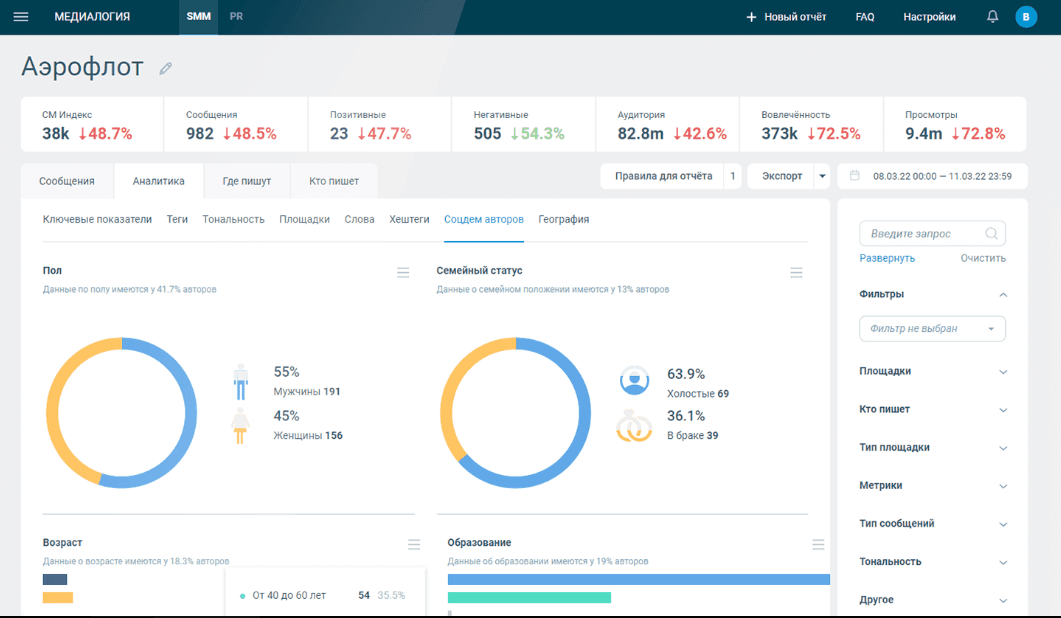
Task: Click the date range 08.03.22 – 11.03.22 field
Action: (x=932, y=176)
